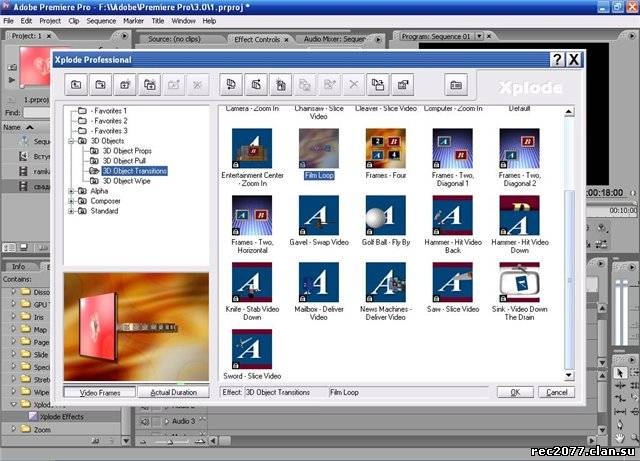Image resolution: width=640 pixels, height=461 pixels.
Task: Select highlighted 3D Object Transitions folder
Action: click(x=135, y=171)
